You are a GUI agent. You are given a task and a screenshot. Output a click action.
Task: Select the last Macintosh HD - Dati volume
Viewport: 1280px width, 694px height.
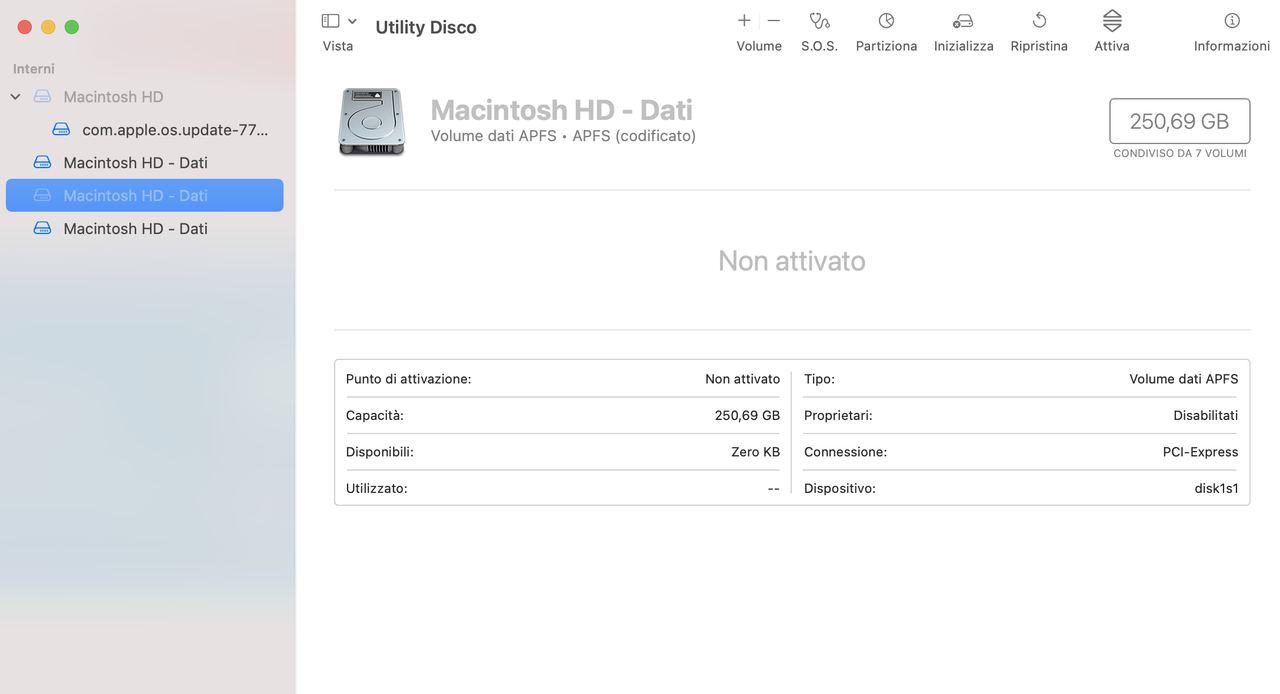click(145, 228)
